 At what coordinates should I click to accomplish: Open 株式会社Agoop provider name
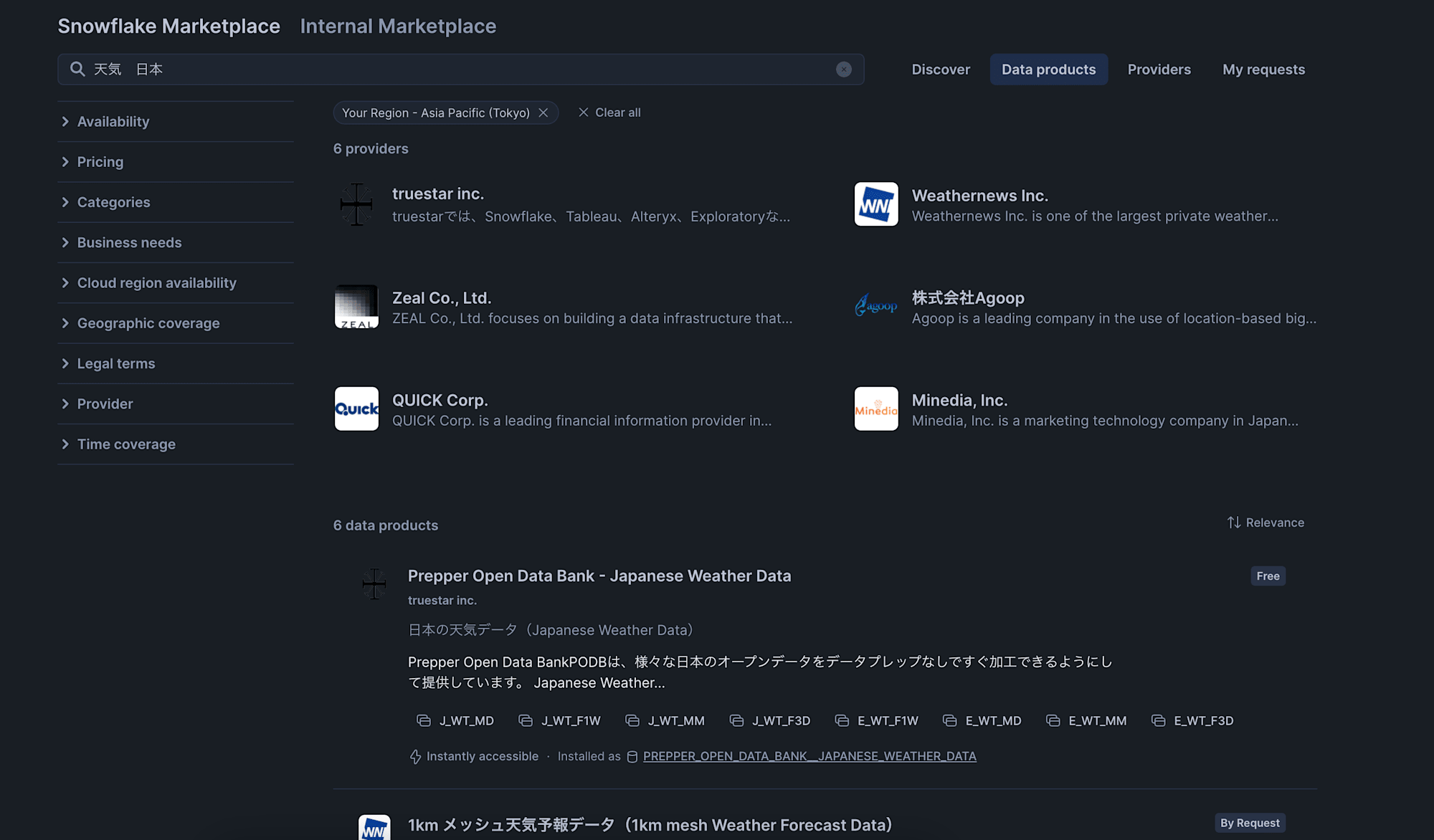tap(968, 298)
